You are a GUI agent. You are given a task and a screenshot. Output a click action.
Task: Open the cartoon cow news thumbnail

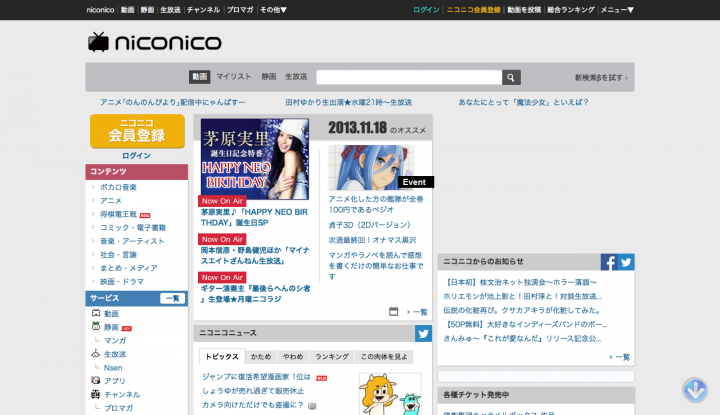[x=390, y=394]
